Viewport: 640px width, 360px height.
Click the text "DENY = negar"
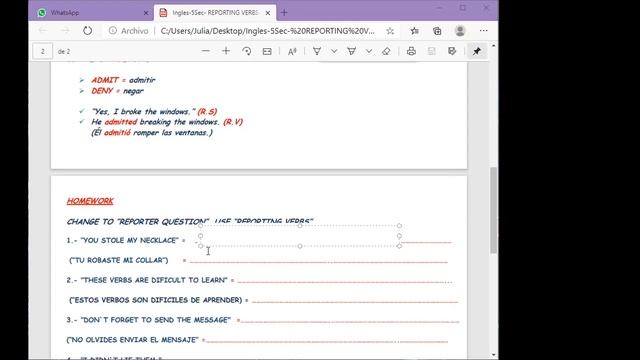click(x=118, y=91)
